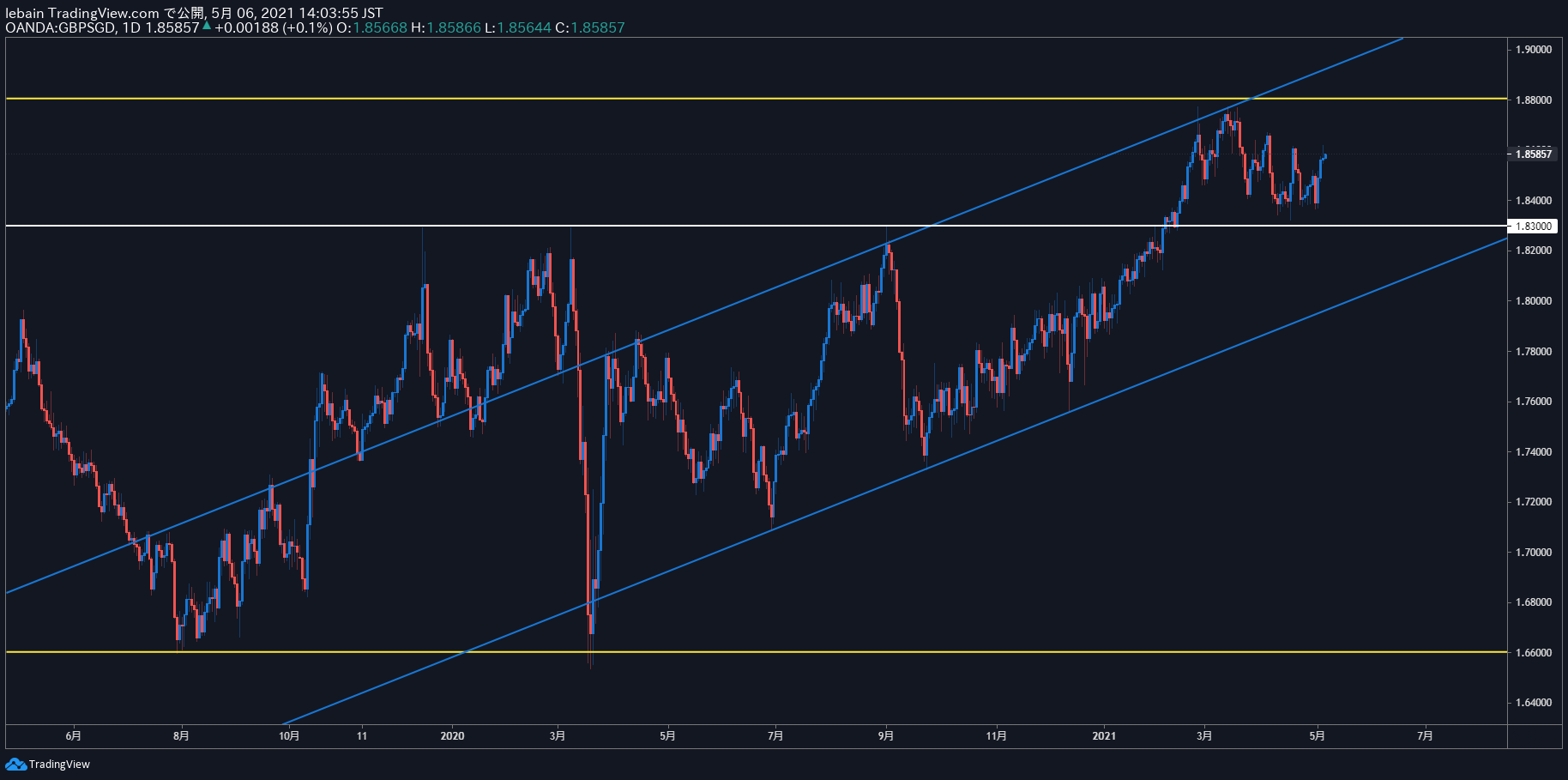The image size is (1568, 780).
Task: Click the publish timestamp 14:03:55 JST
Action: pyautogui.click(x=341, y=13)
